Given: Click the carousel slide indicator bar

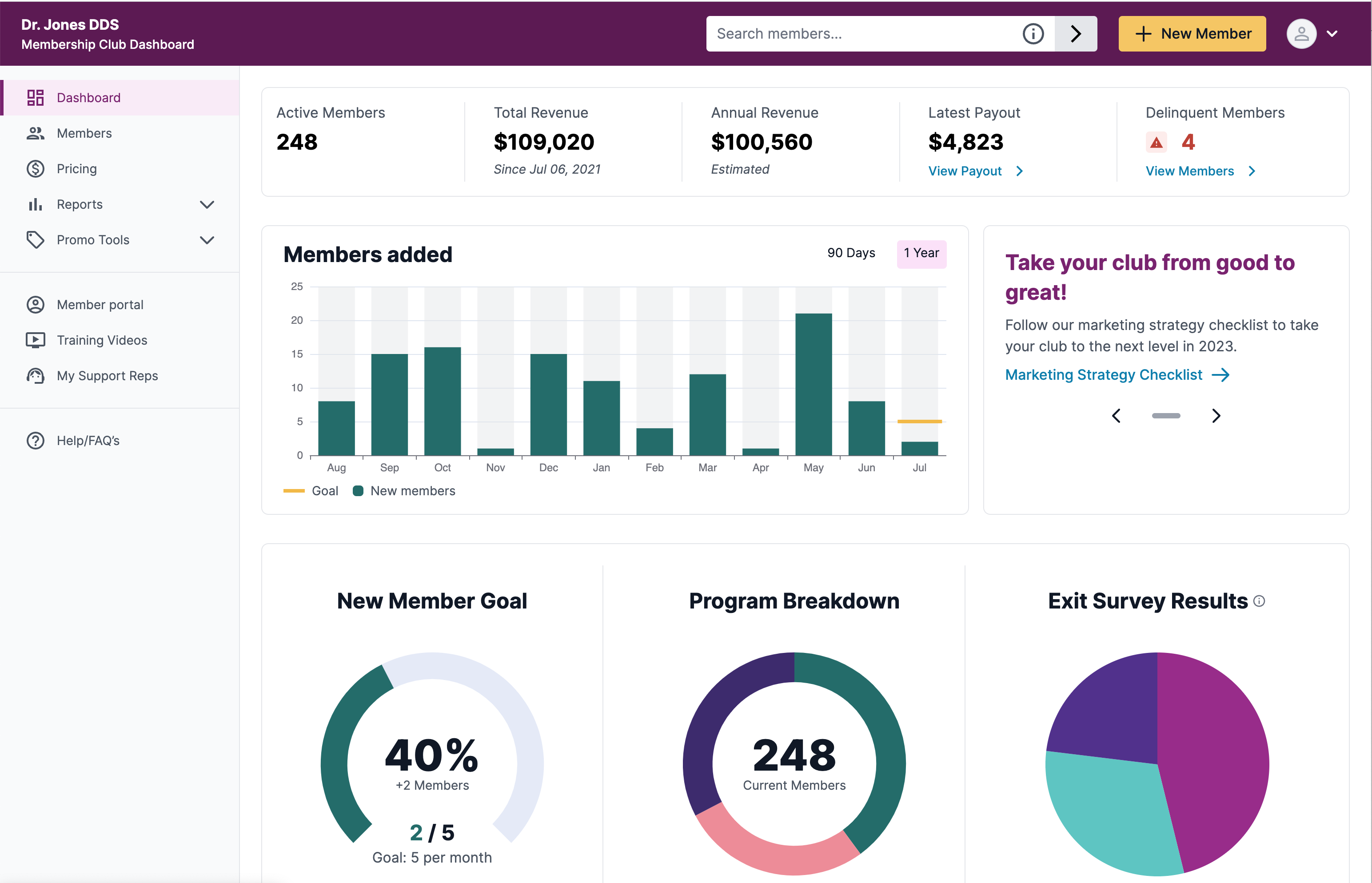Looking at the screenshot, I should pos(1166,416).
